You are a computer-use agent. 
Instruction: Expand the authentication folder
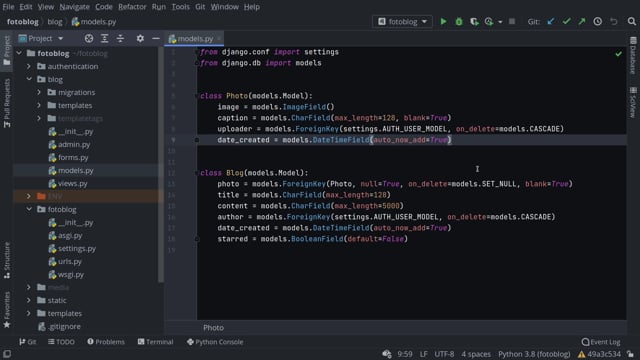pyautogui.click(x=29, y=66)
